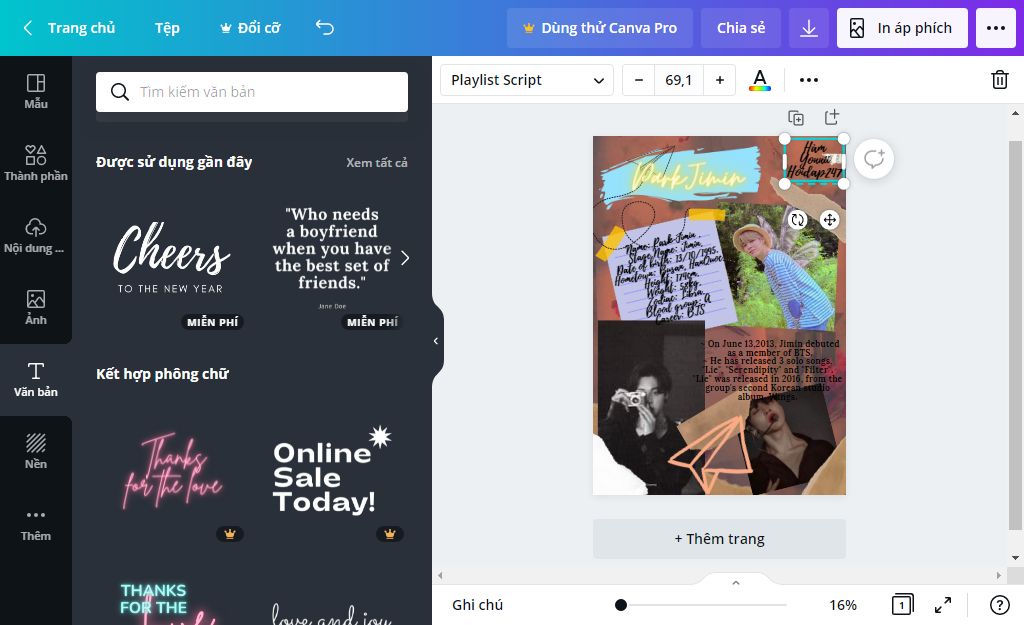Viewport: 1024px width, 625px height.
Task: Click the 16% zoom level
Action: (842, 605)
